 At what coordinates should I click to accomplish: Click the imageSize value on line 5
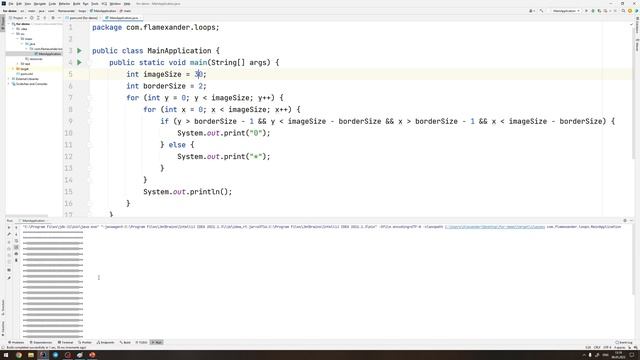(x=198, y=74)
